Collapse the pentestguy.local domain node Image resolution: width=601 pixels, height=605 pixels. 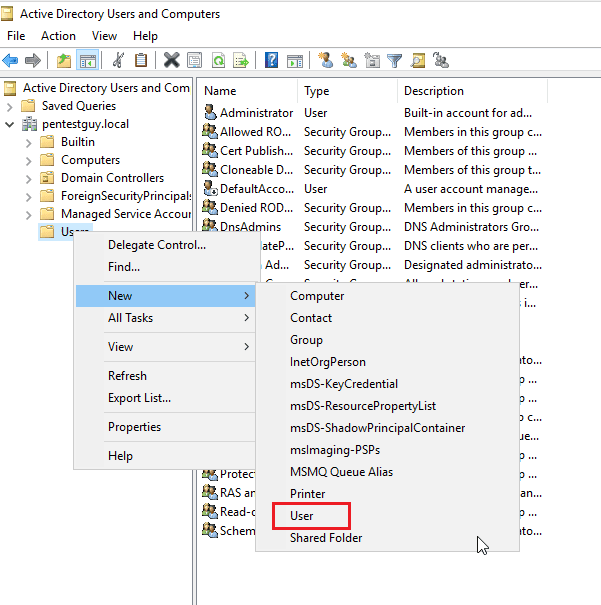pos(10,124)
